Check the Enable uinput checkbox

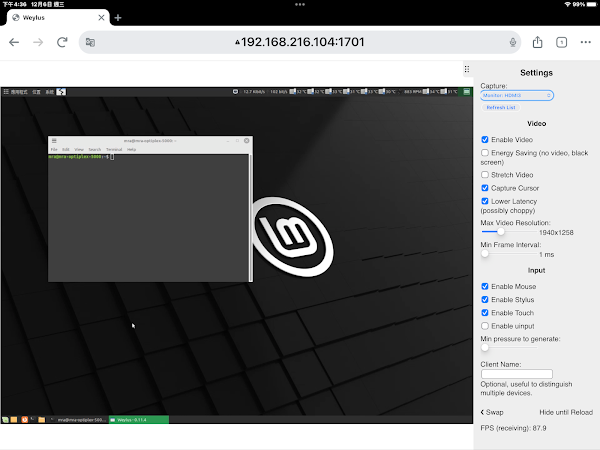coord(485,326)
